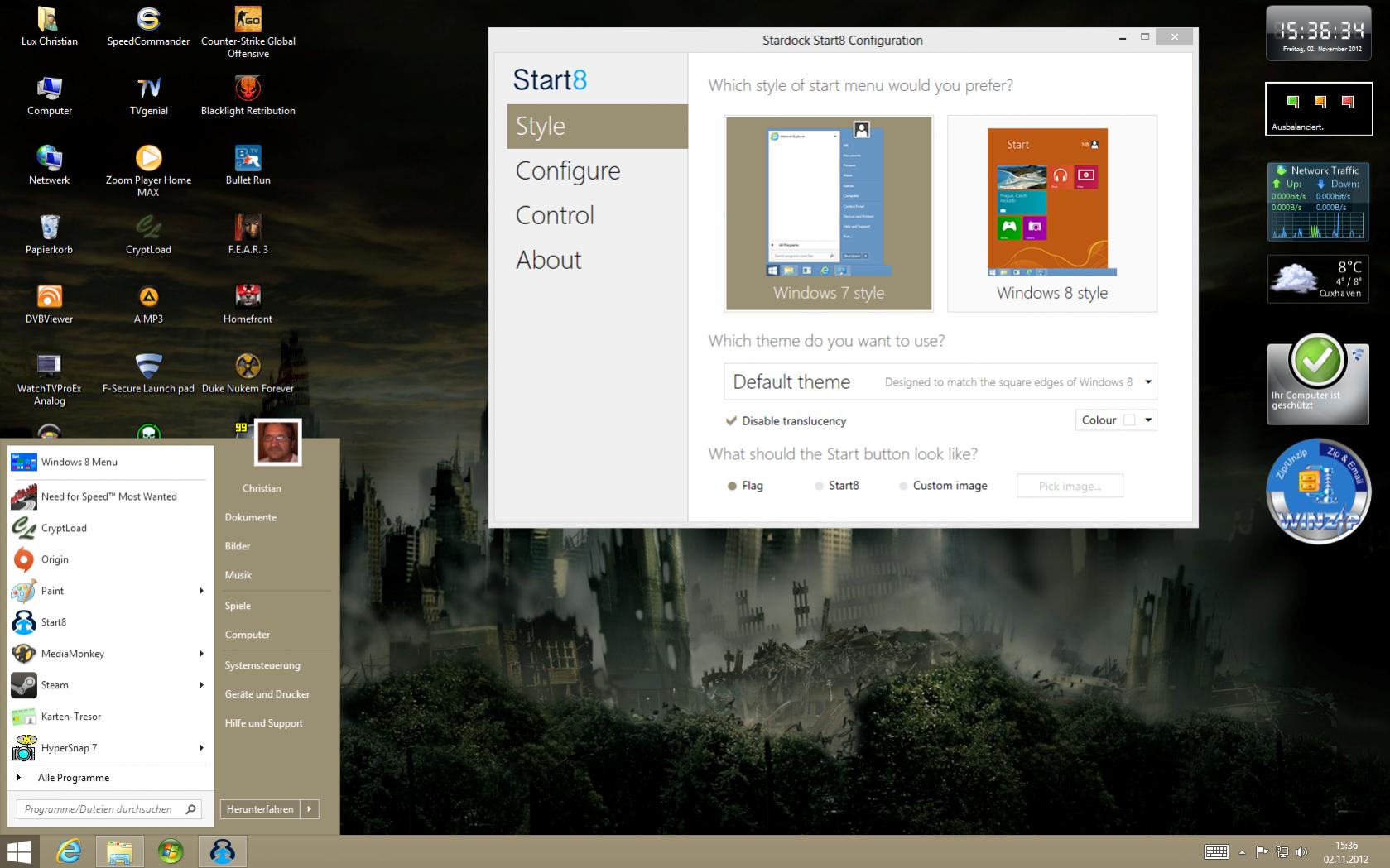The width and height of the screenshot is (1390, 868).
Task: Open Bilder from the Start menu
Action: coord(238,546)
